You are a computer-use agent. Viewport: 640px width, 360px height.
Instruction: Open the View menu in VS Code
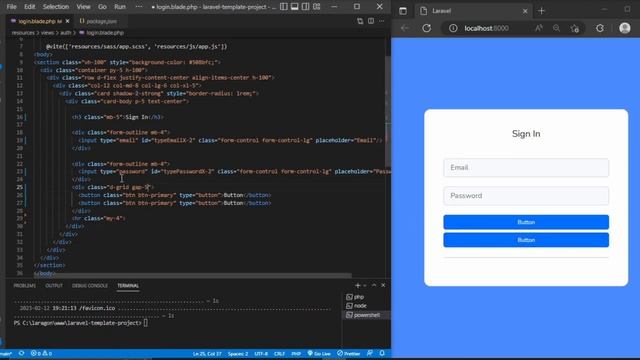tap(83, 7)
